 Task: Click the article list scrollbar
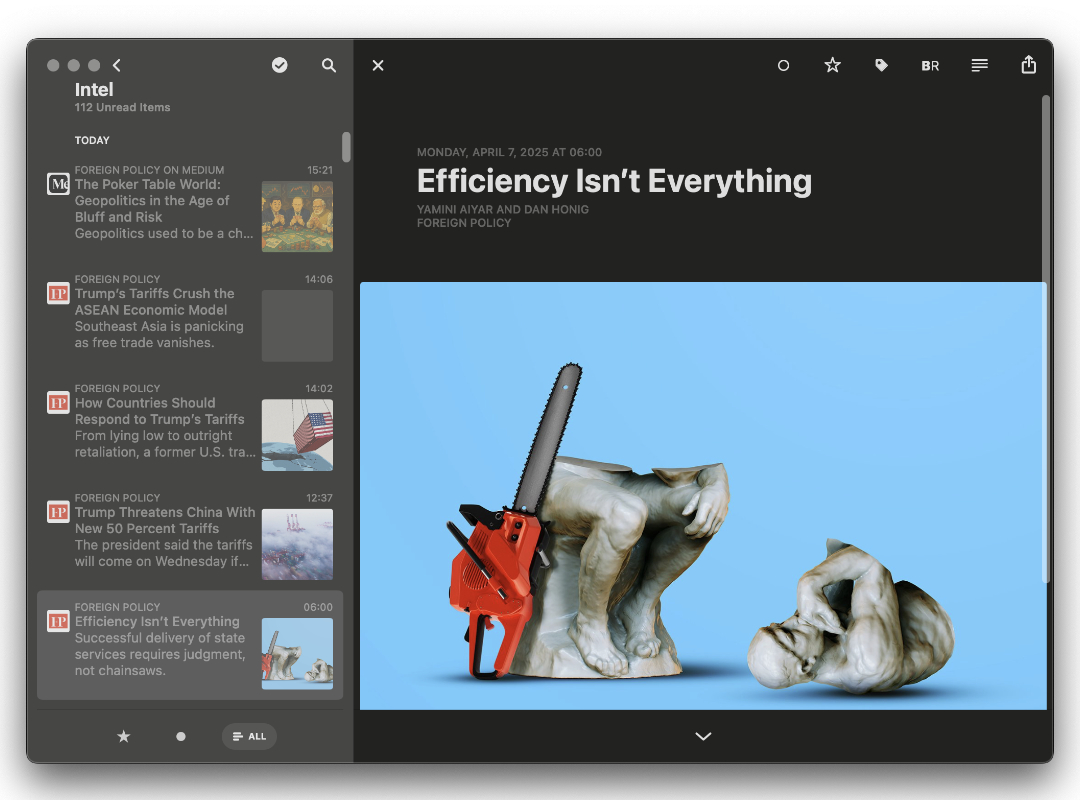346,147
